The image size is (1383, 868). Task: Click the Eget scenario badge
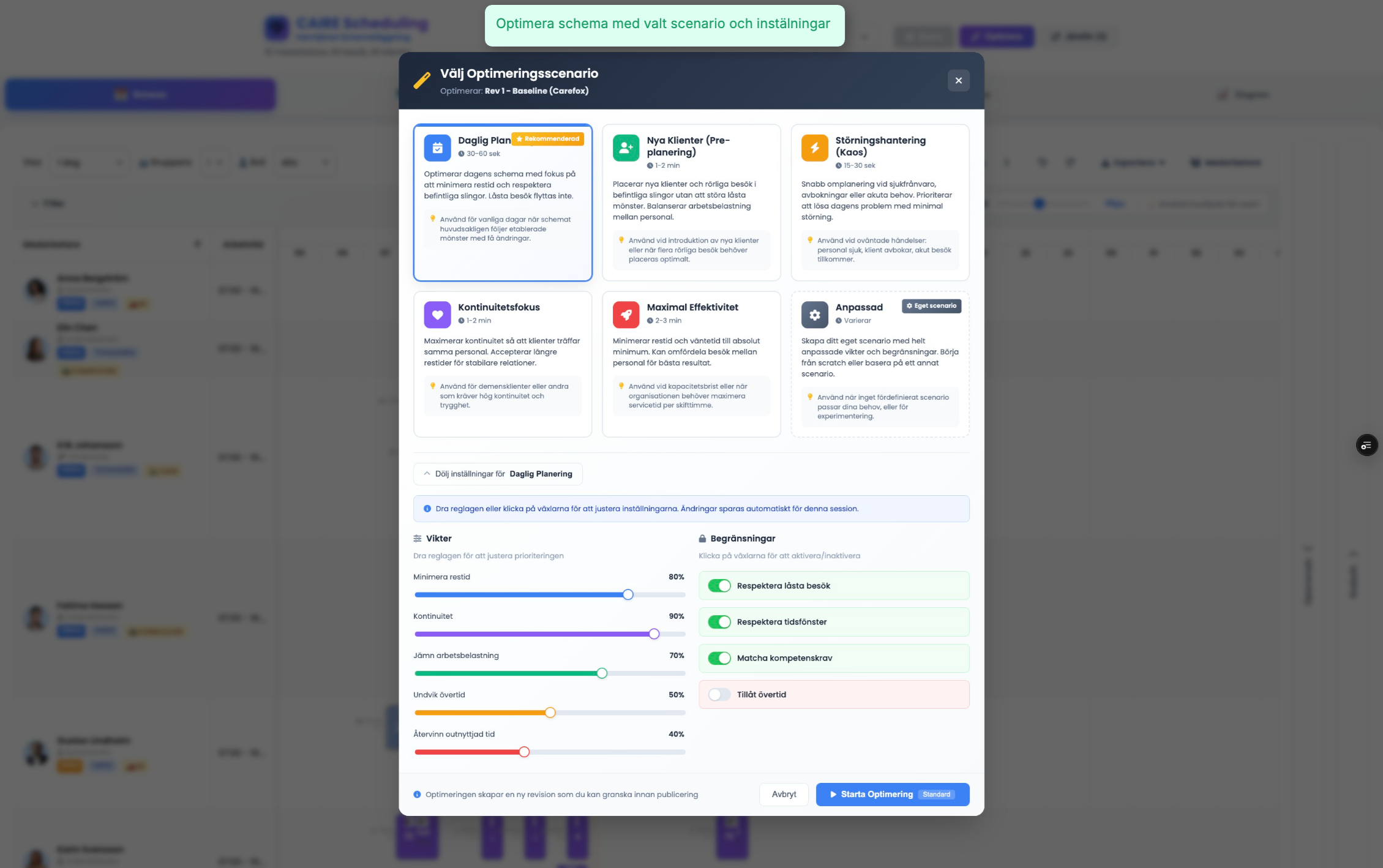(x=931, y=306)
